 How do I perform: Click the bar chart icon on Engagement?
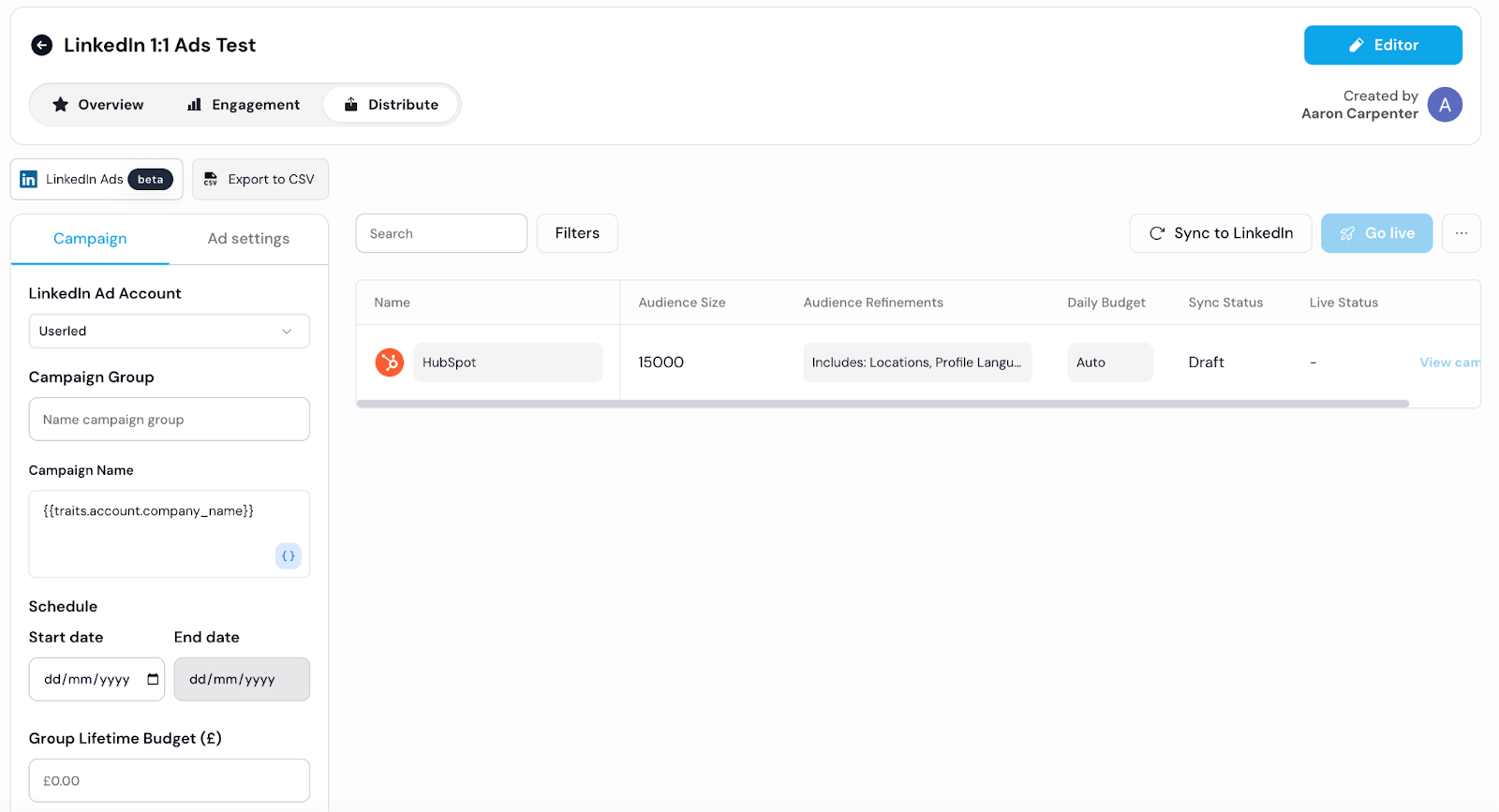click(194, 104)
